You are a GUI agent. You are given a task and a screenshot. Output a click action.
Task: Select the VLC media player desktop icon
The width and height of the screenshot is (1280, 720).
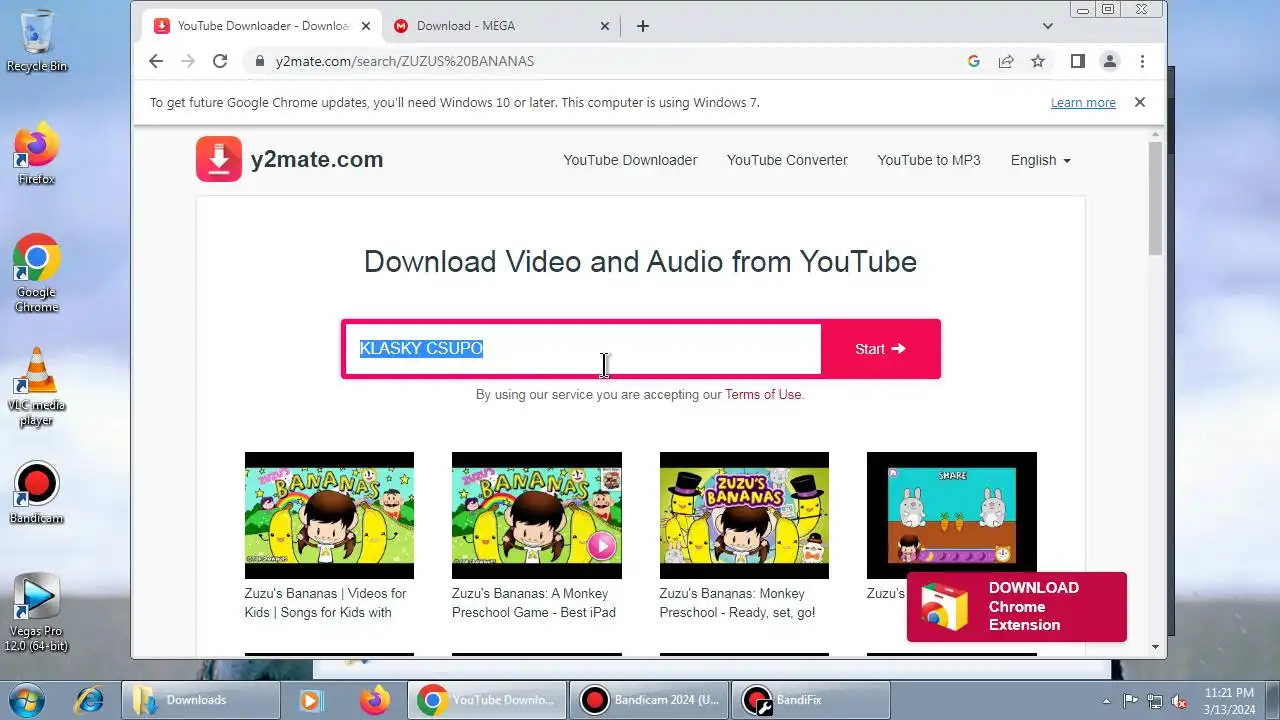click(x=37, y=387)
